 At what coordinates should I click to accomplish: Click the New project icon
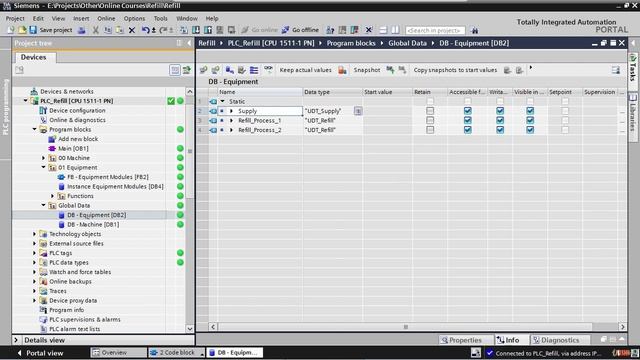(x=11, y=30)
